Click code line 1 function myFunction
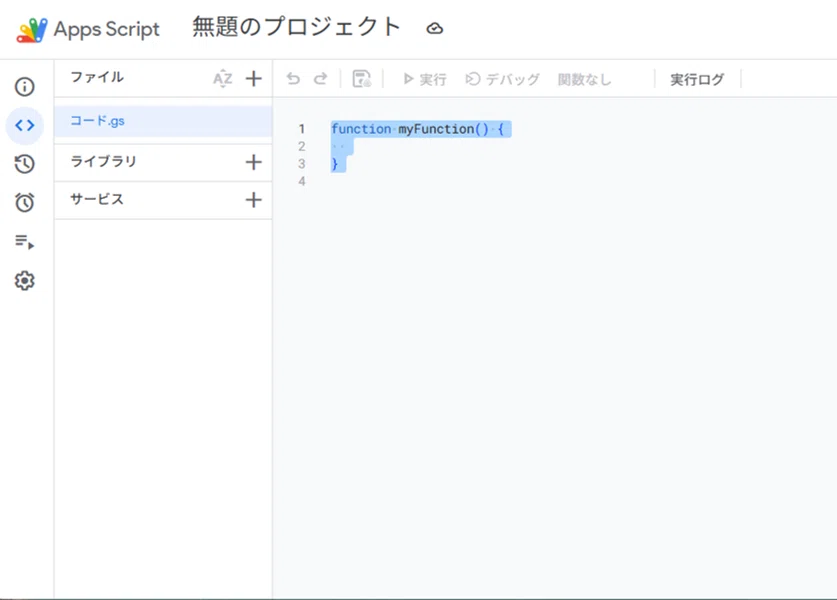The image size is (837, 600). point(417,129)
